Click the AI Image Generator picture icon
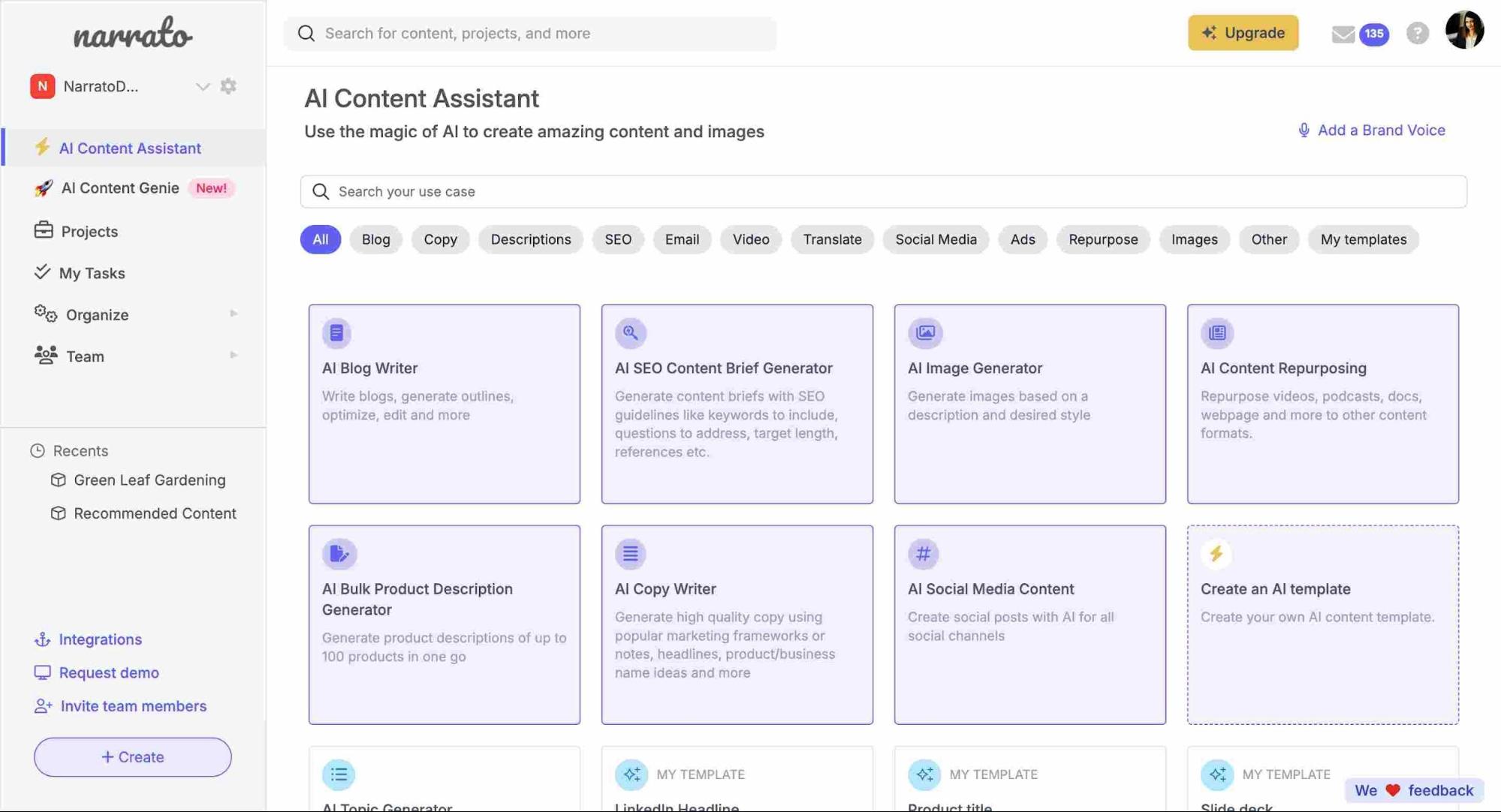Viewport: 1501px width, 812px height. 924,332
